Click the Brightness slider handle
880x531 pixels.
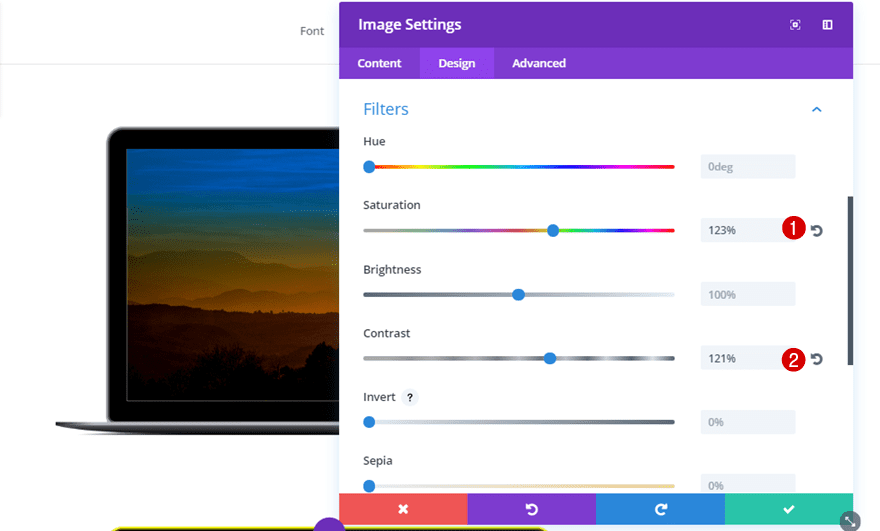coord(518,295)
